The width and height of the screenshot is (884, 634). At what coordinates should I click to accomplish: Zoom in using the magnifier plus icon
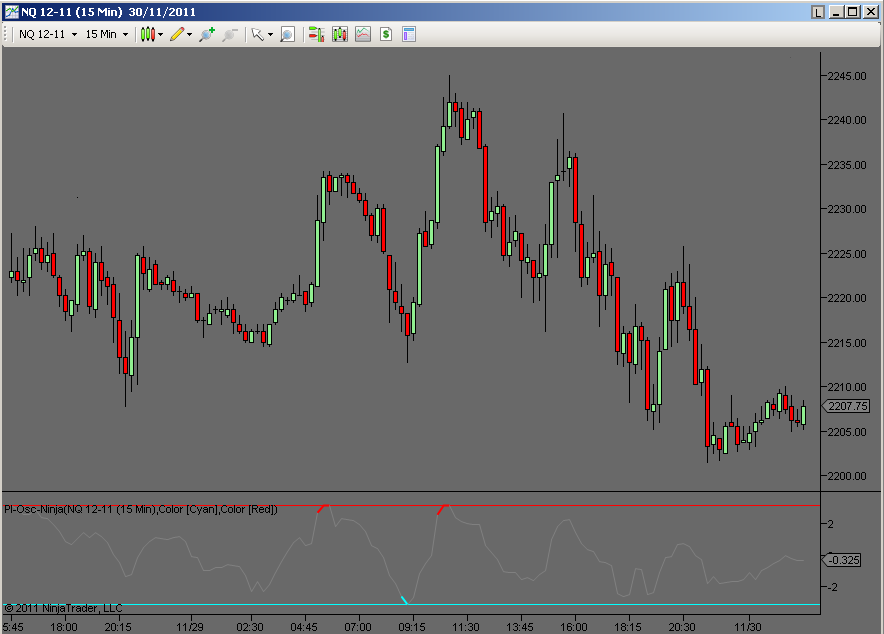click(207, 34)
